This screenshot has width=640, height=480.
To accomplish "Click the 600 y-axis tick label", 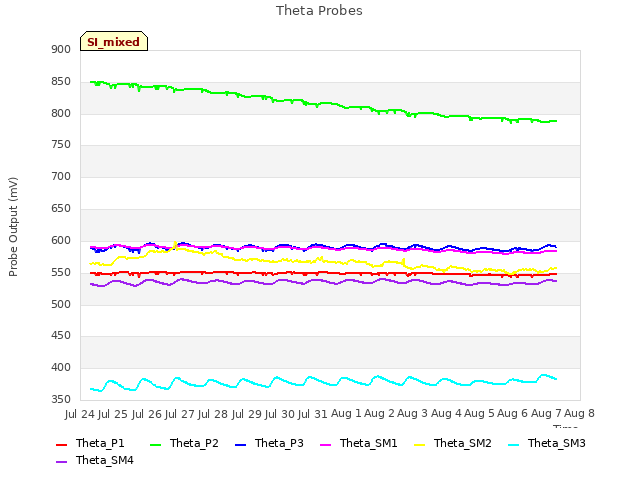I will pyautogui.click(x=61, y=240).
